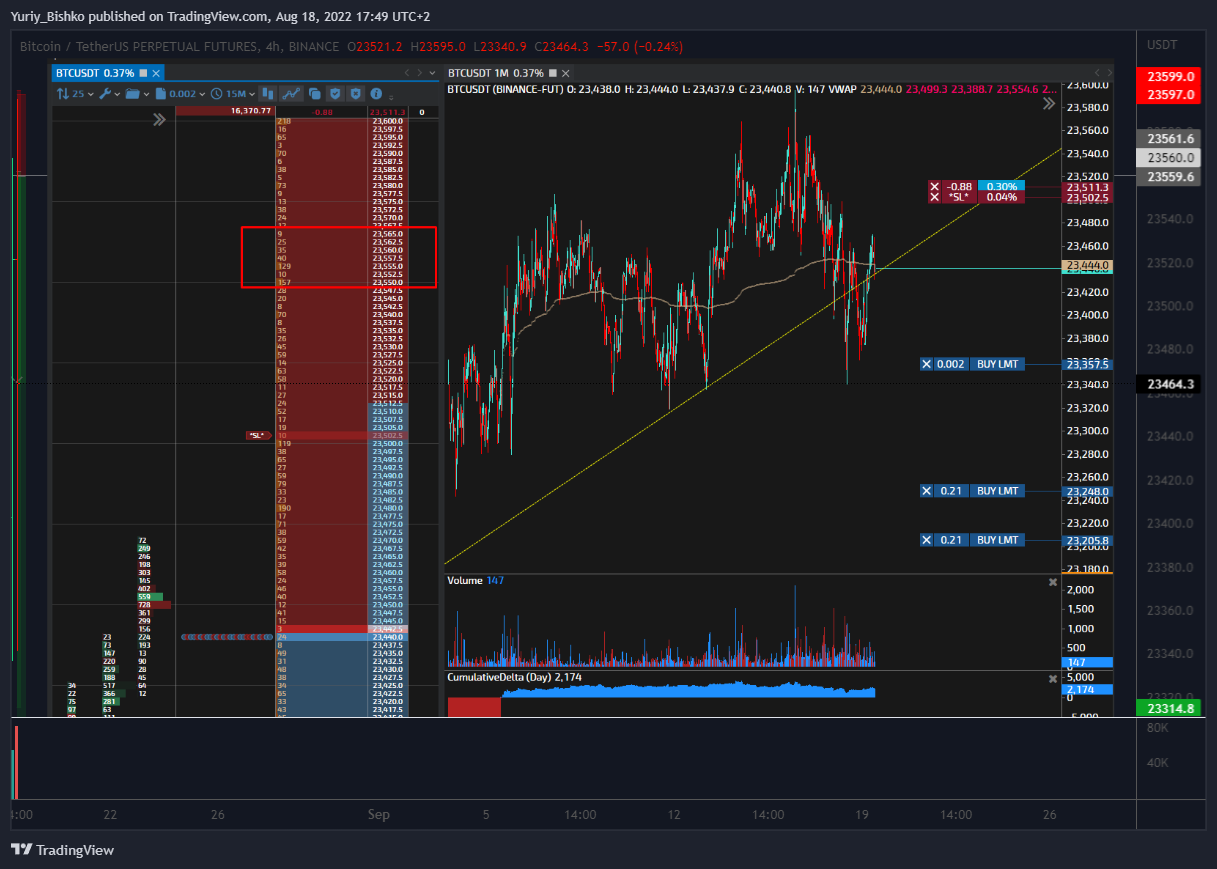Click the 16,370.77 value in the DOM header
The height and width of the screenshot is (869, 1217).
tap(250, 111)
